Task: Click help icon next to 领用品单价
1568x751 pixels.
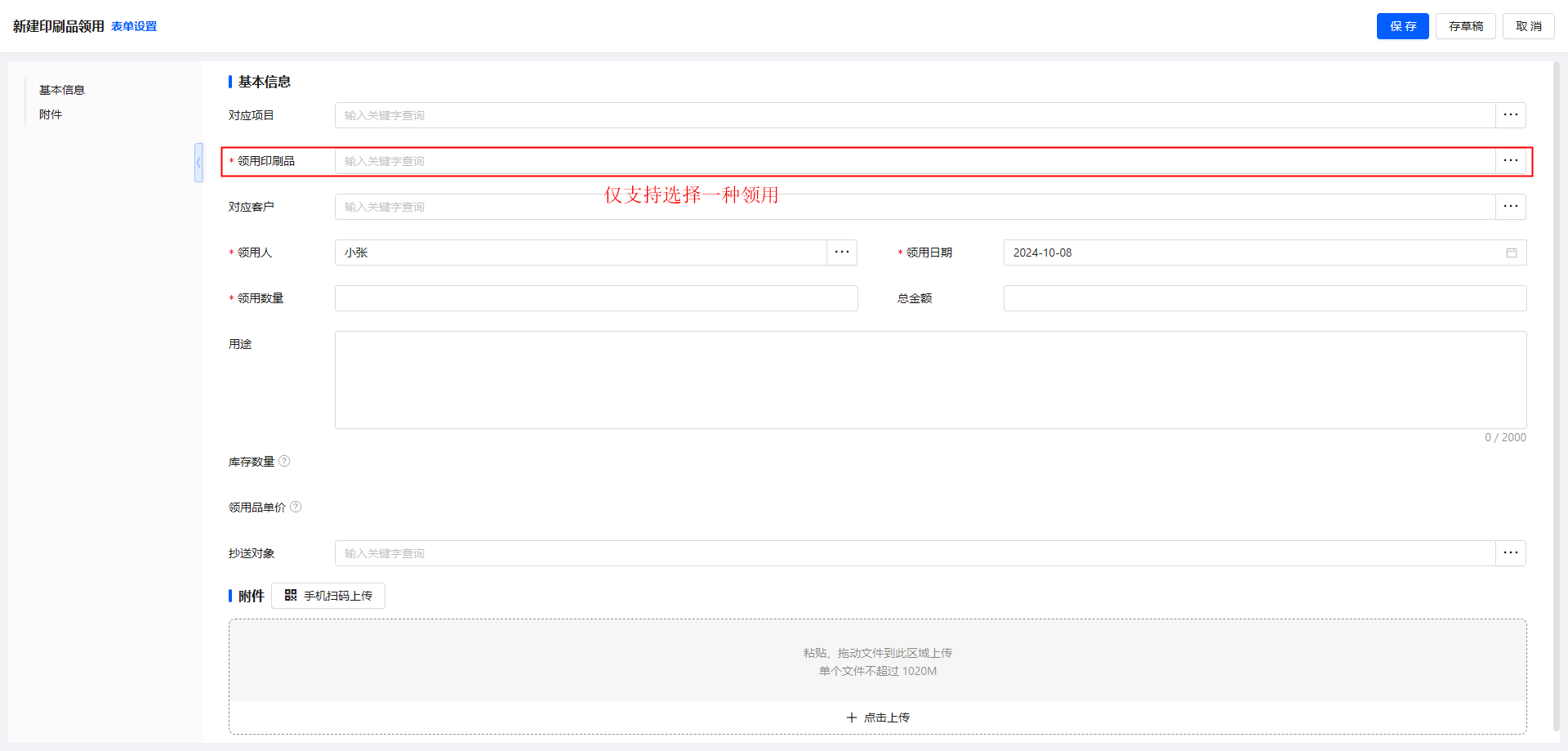Action: [x=296, y=507]
